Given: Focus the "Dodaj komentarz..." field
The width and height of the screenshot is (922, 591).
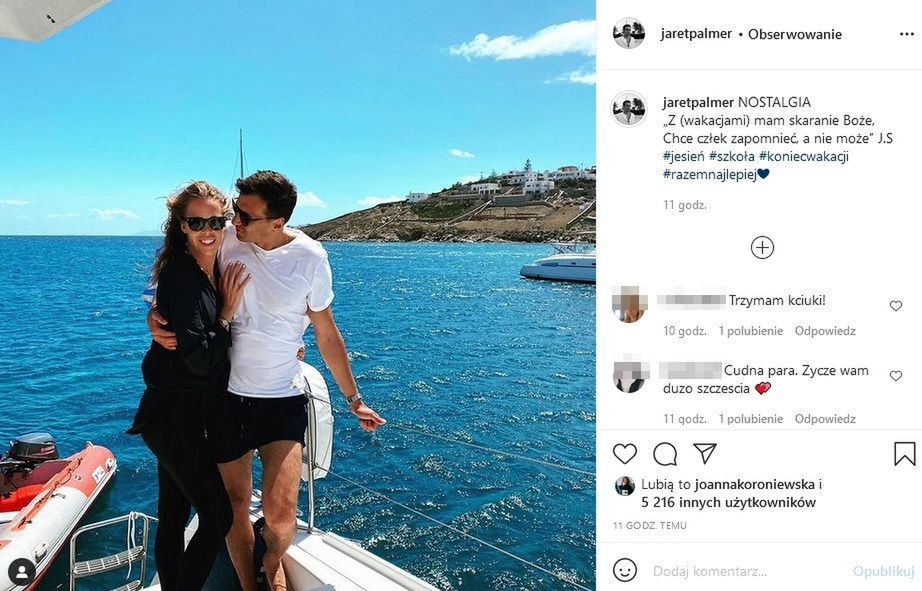Looking at the screenshot, I should click(747, 571).
